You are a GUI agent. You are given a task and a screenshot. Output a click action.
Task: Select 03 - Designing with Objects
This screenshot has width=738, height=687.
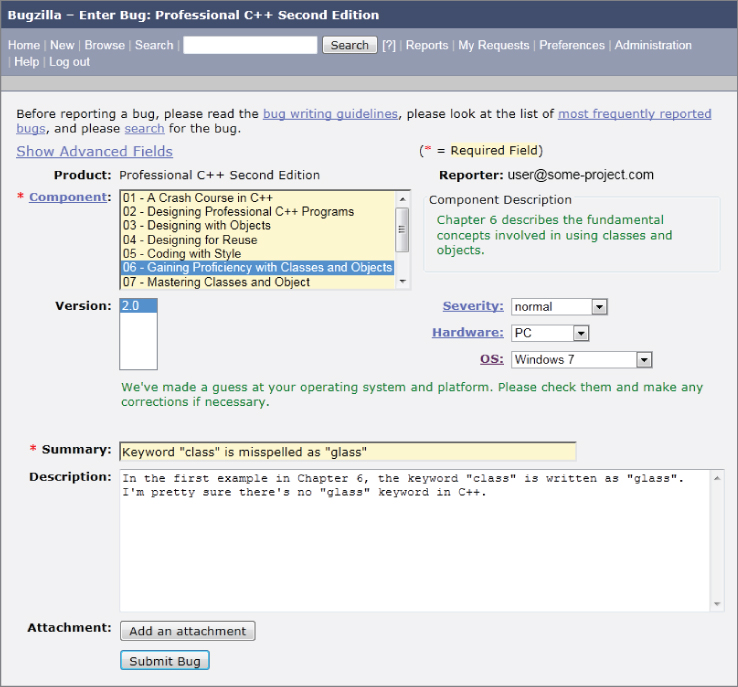click(x=257, y=225)
